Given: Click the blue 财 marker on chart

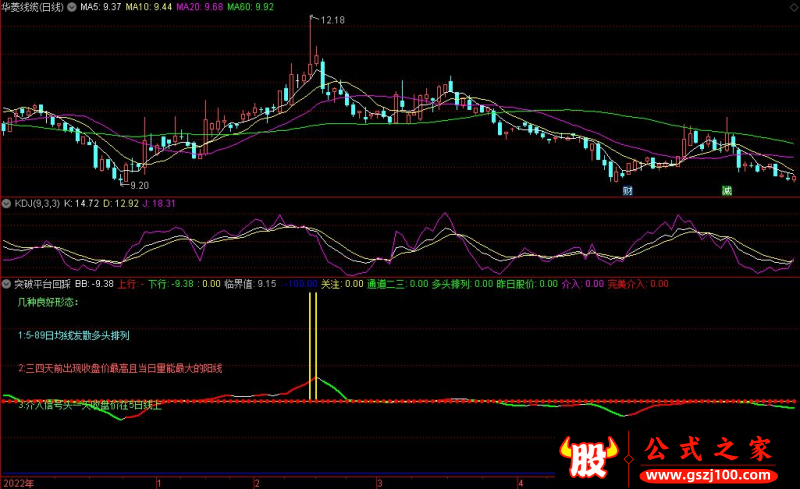Looking at the screenshot, I should click(x=627, y=190).
